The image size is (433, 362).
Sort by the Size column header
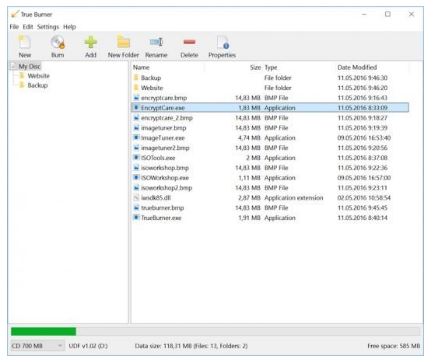[255, 68]
